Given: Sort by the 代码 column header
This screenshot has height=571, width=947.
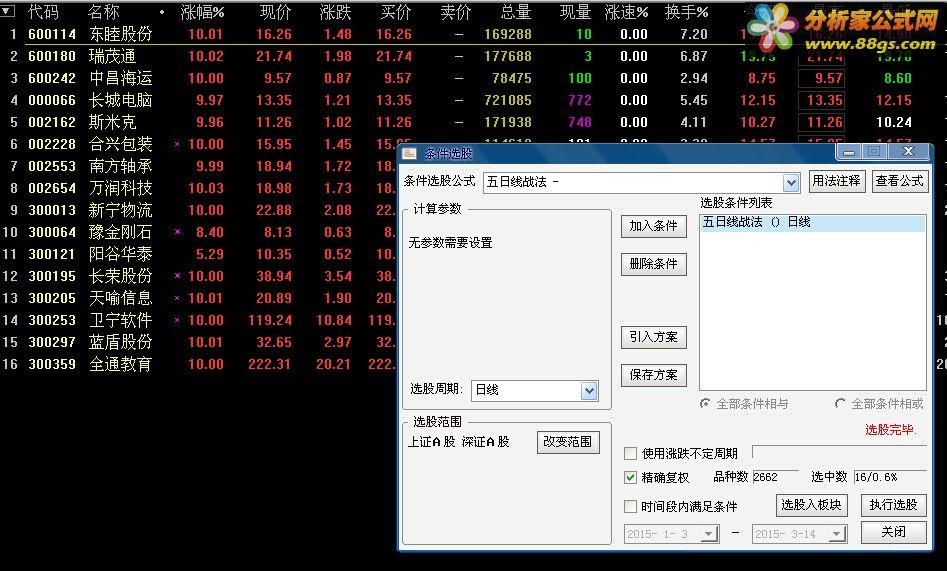Looking at the screenshot, I should [x=43, y=11].
